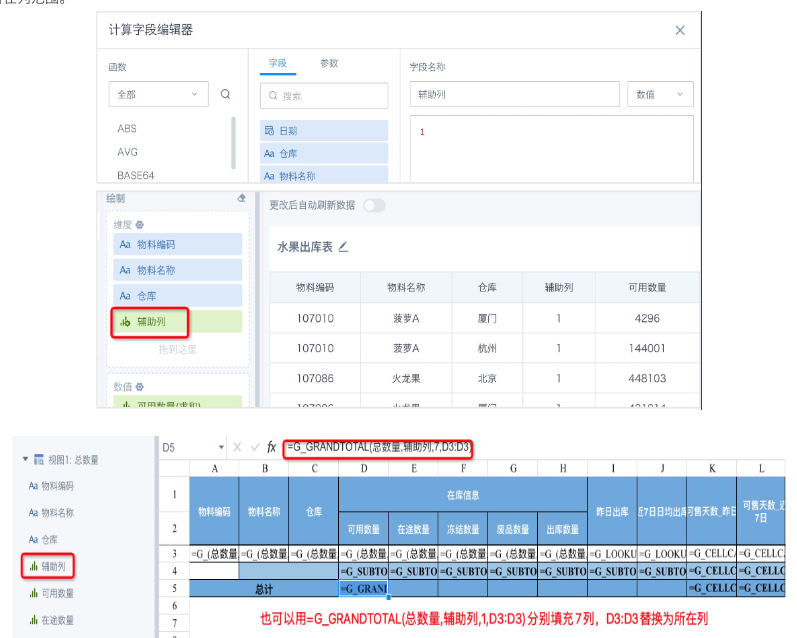The image size is (797, 638).
Task: Click the formula bar cancel X icon
Action: [237, 447]
